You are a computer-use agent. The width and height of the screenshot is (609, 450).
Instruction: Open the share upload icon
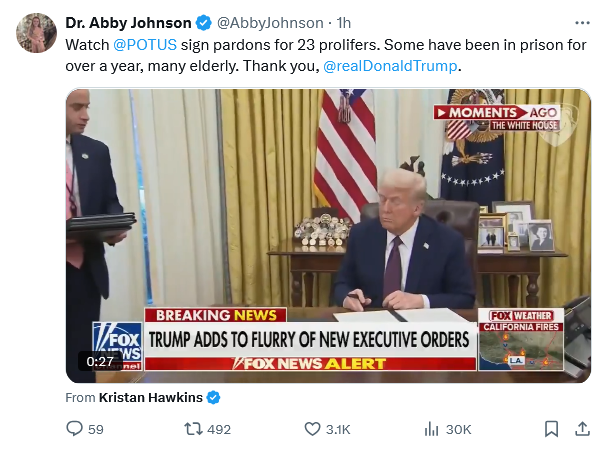[582, 429]
